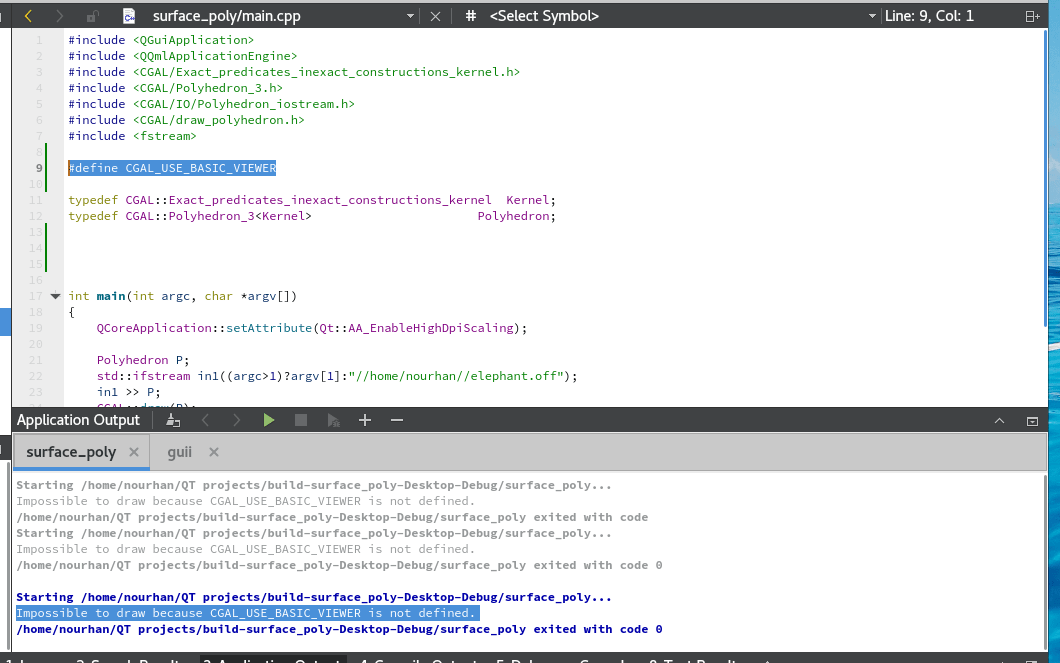1060x663 pixels.
Task: Go to next item in Application Output
Action: tap(237, 420)
